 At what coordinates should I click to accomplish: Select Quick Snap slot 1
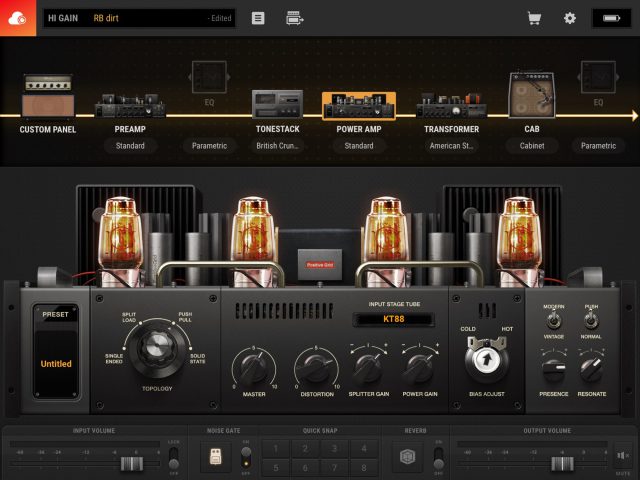[x=276, y=449]
